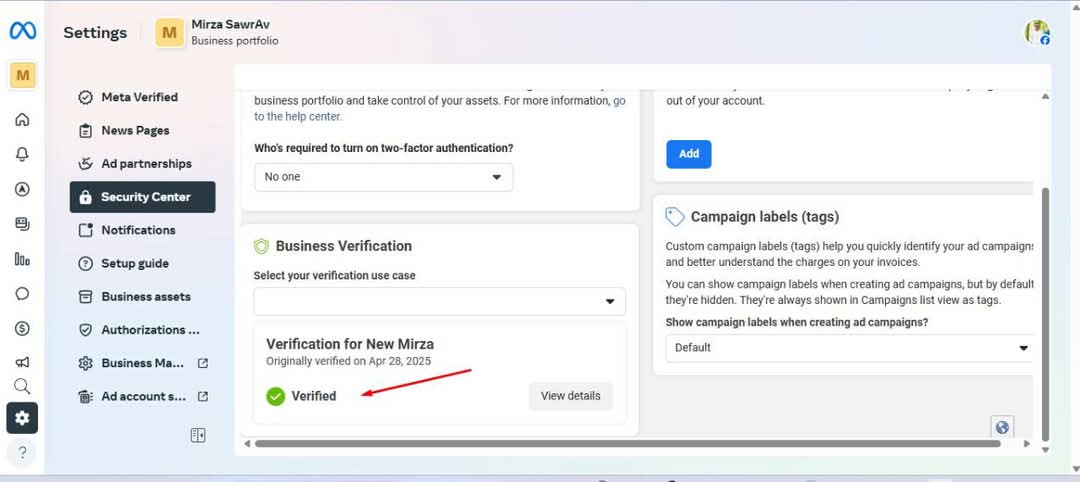1080x482 pixels.
Task: Open the yellow M portfolio tile in rail
Action: 23,75
